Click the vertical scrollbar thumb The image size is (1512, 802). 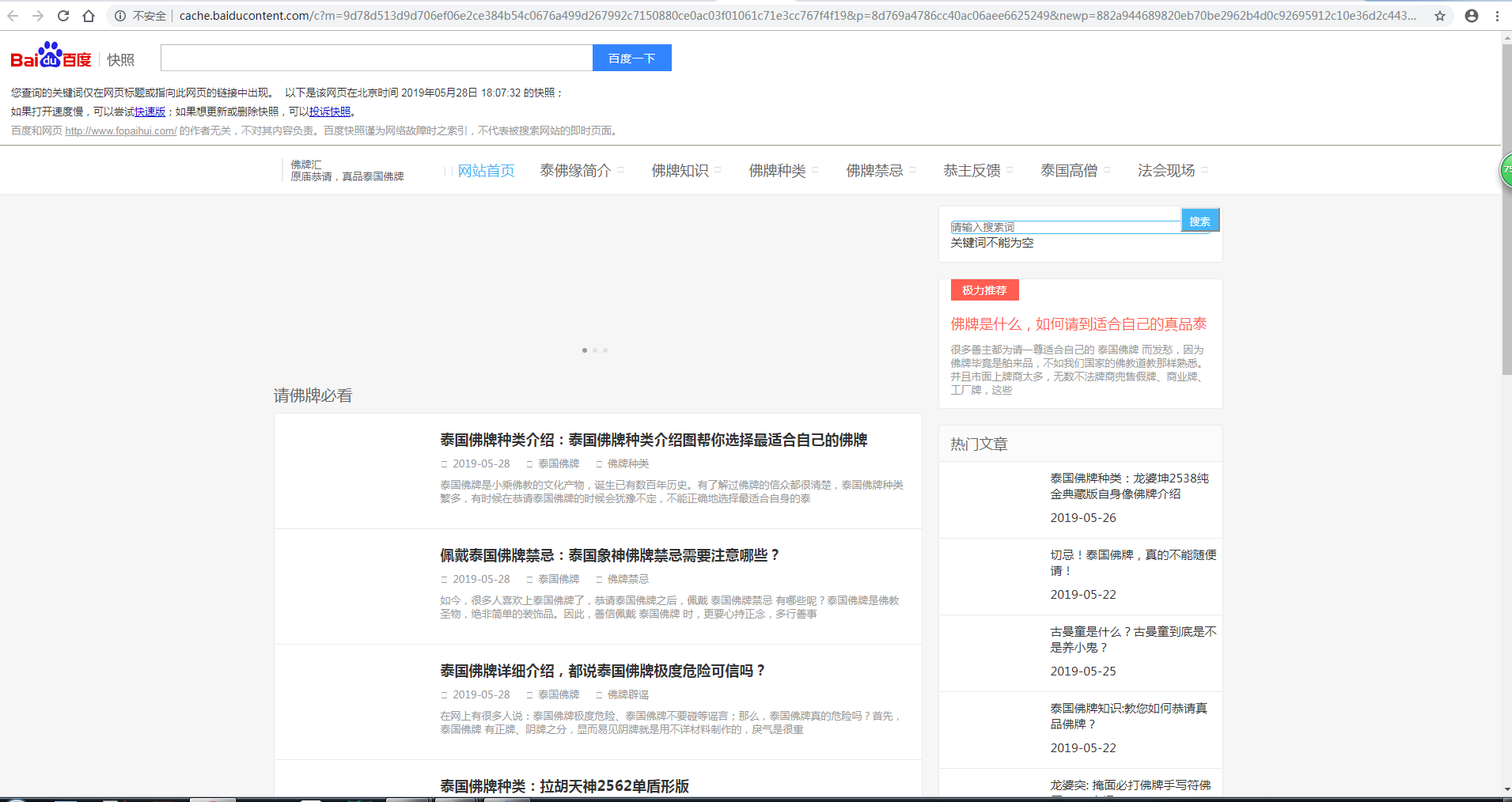[x=1506, y=210]
